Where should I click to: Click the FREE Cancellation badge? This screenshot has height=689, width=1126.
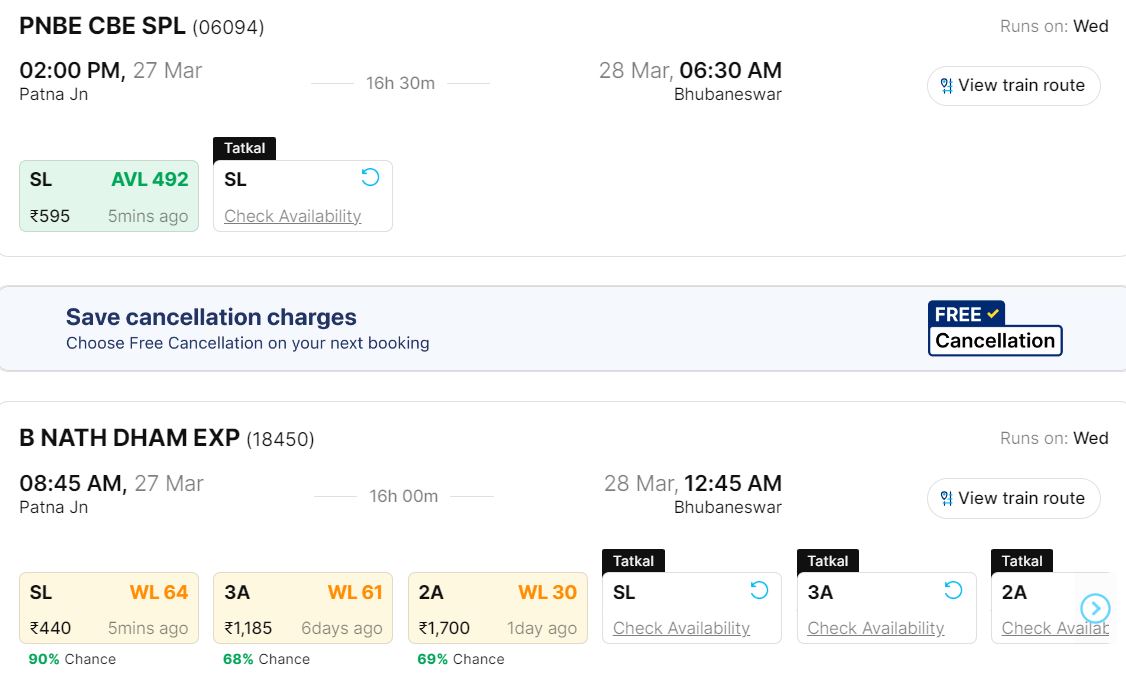coord(994,329)
